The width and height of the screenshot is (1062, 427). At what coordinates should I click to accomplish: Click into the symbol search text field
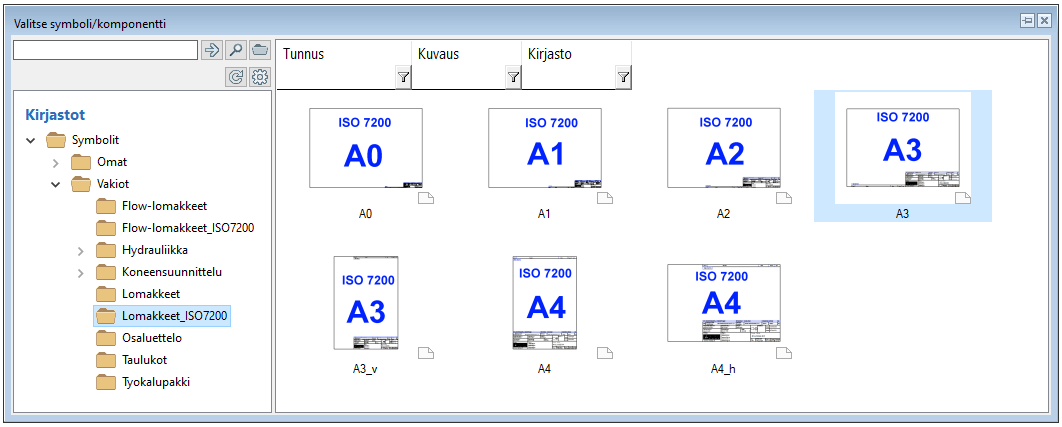click(105, 50)
